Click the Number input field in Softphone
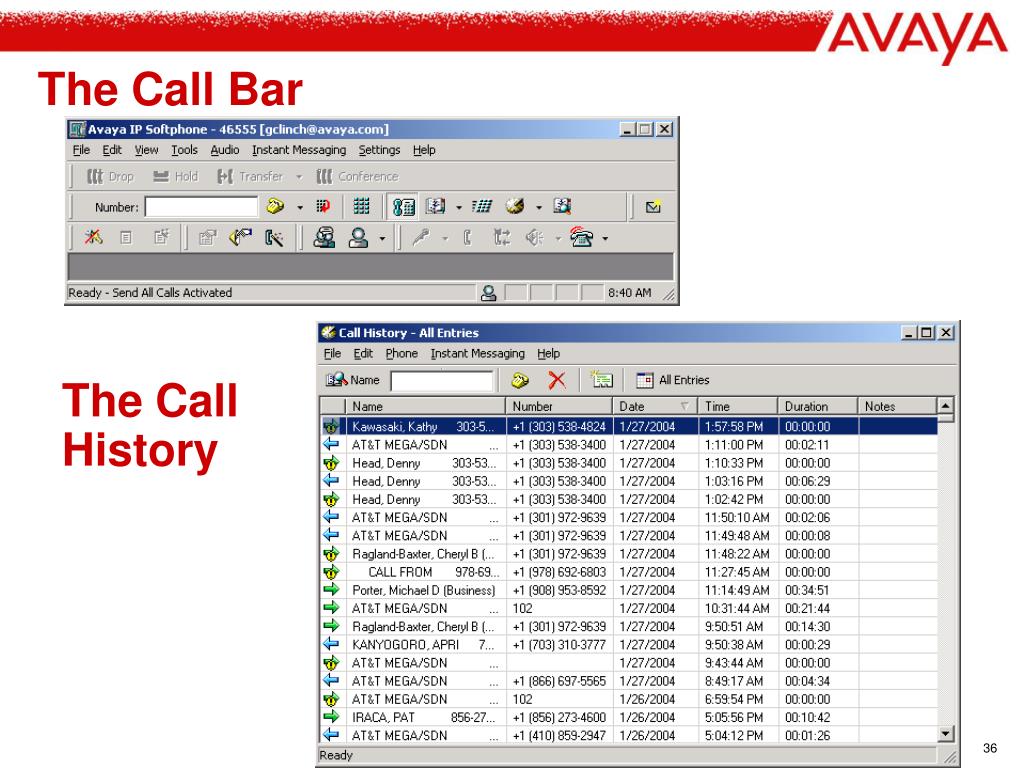The image size is (1024, 768). 201,207
